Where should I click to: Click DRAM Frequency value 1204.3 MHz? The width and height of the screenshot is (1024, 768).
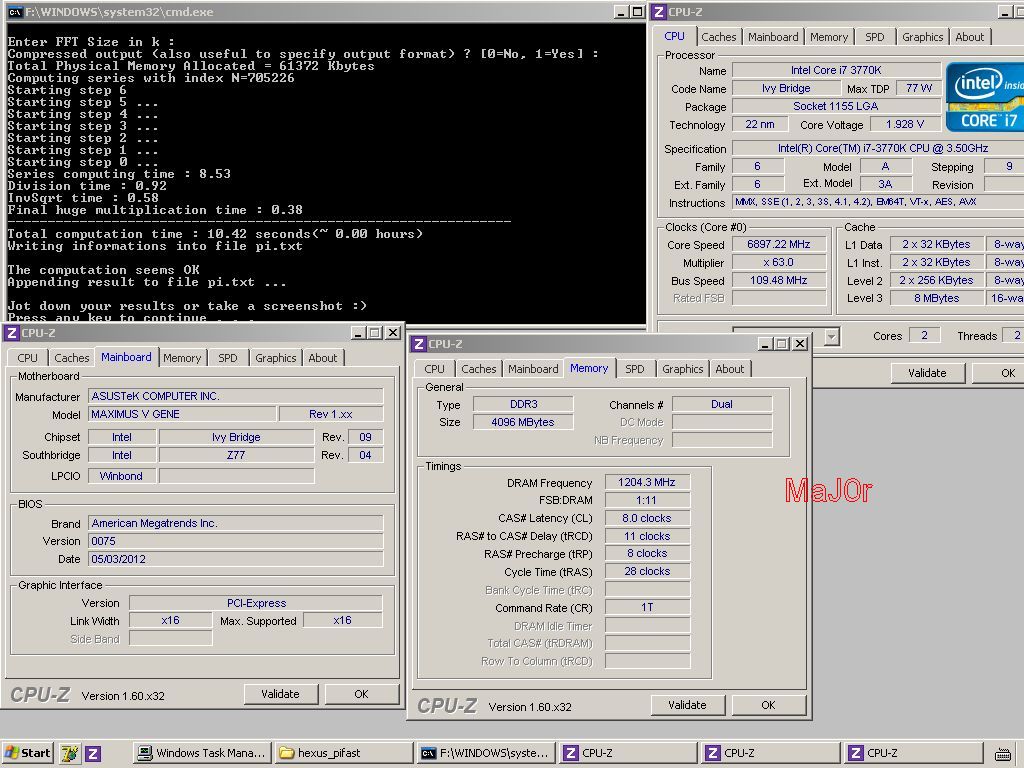pos(647,482)
